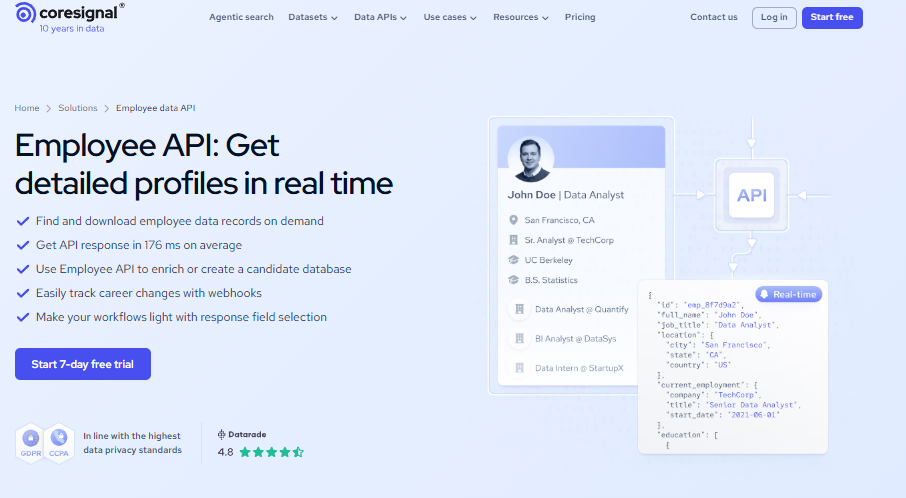The height and width of the screenshot is (498, 906).
Task: Click checkmark beside 'Get API response in 176 ms'
Action: tap(23, 245)
